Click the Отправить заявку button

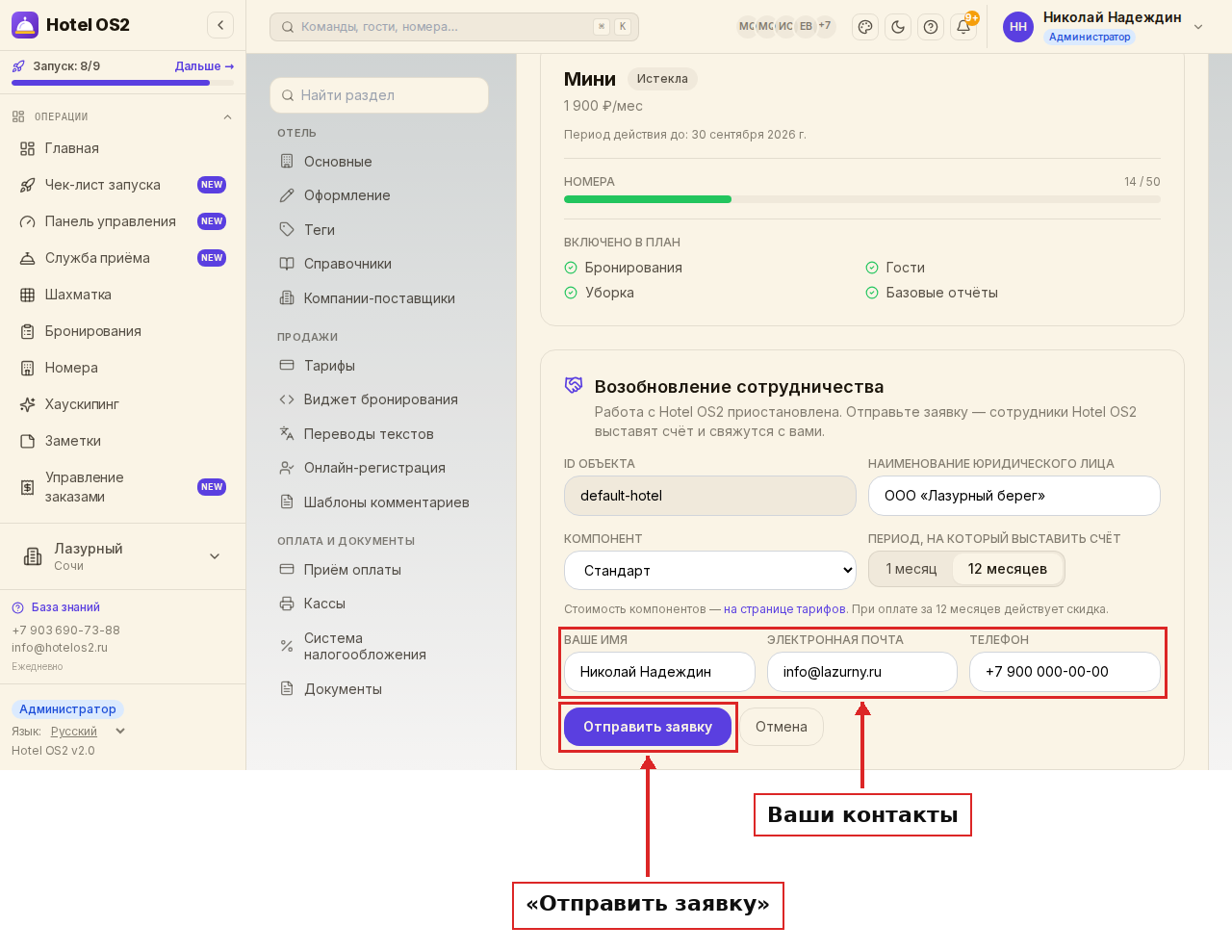pyautogui.click(x=648, y=727)
